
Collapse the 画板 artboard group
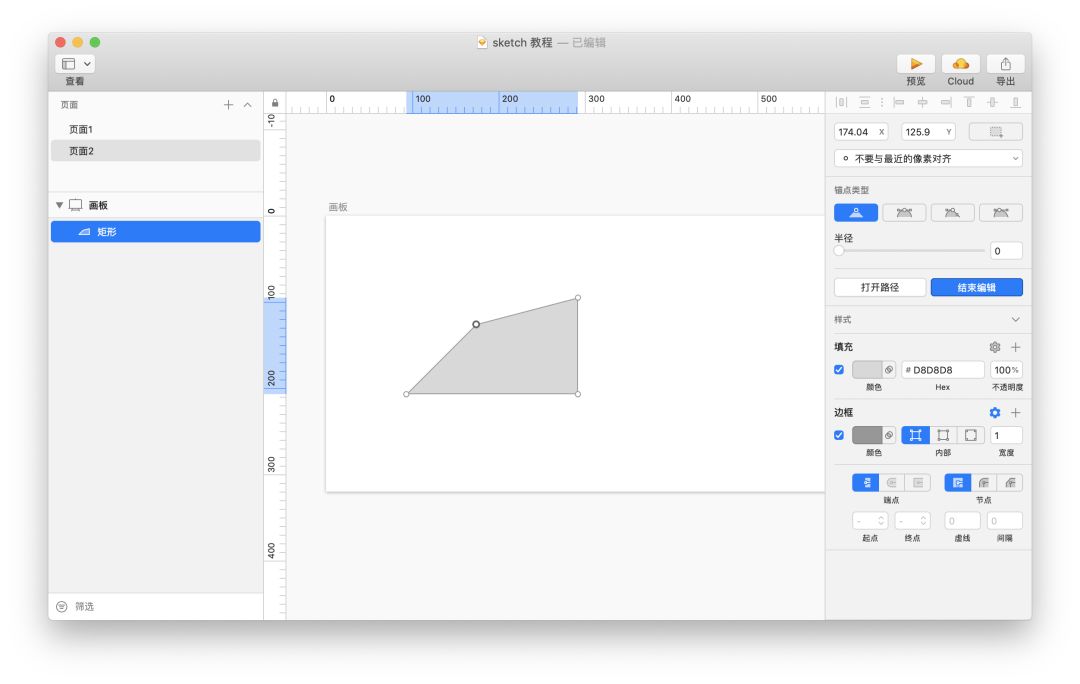[59, 205]
